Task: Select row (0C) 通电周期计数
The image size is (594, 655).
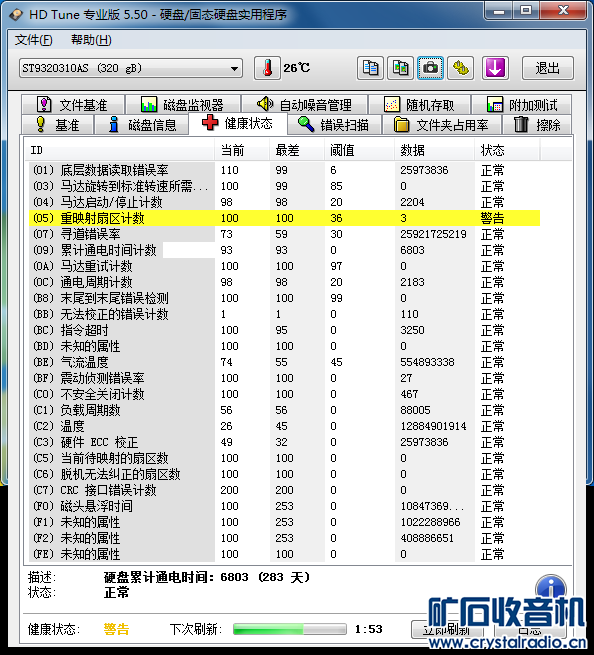Action: coord(284,282)
